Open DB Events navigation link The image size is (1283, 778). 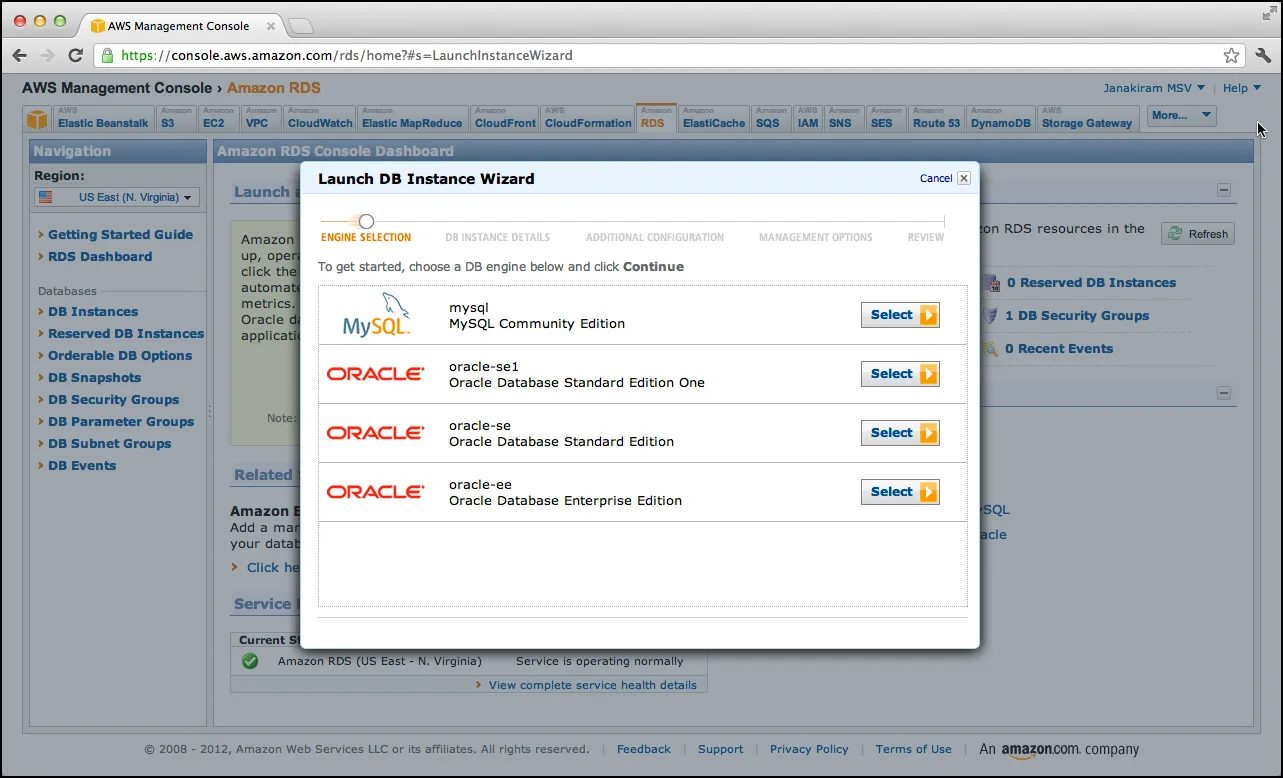pyautogui.click(x=82, y=465)
